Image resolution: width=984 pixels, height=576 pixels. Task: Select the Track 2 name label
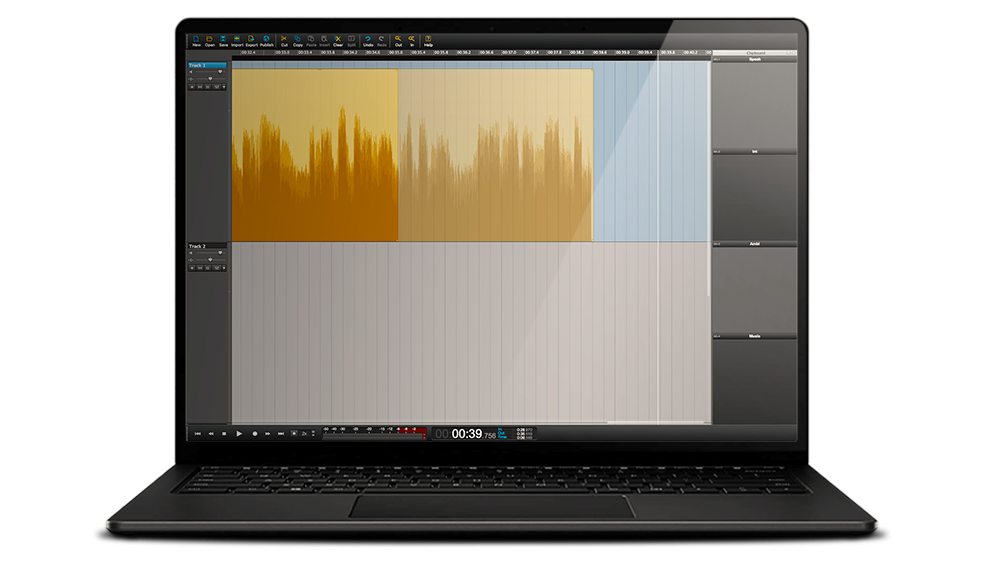point(207,246)
